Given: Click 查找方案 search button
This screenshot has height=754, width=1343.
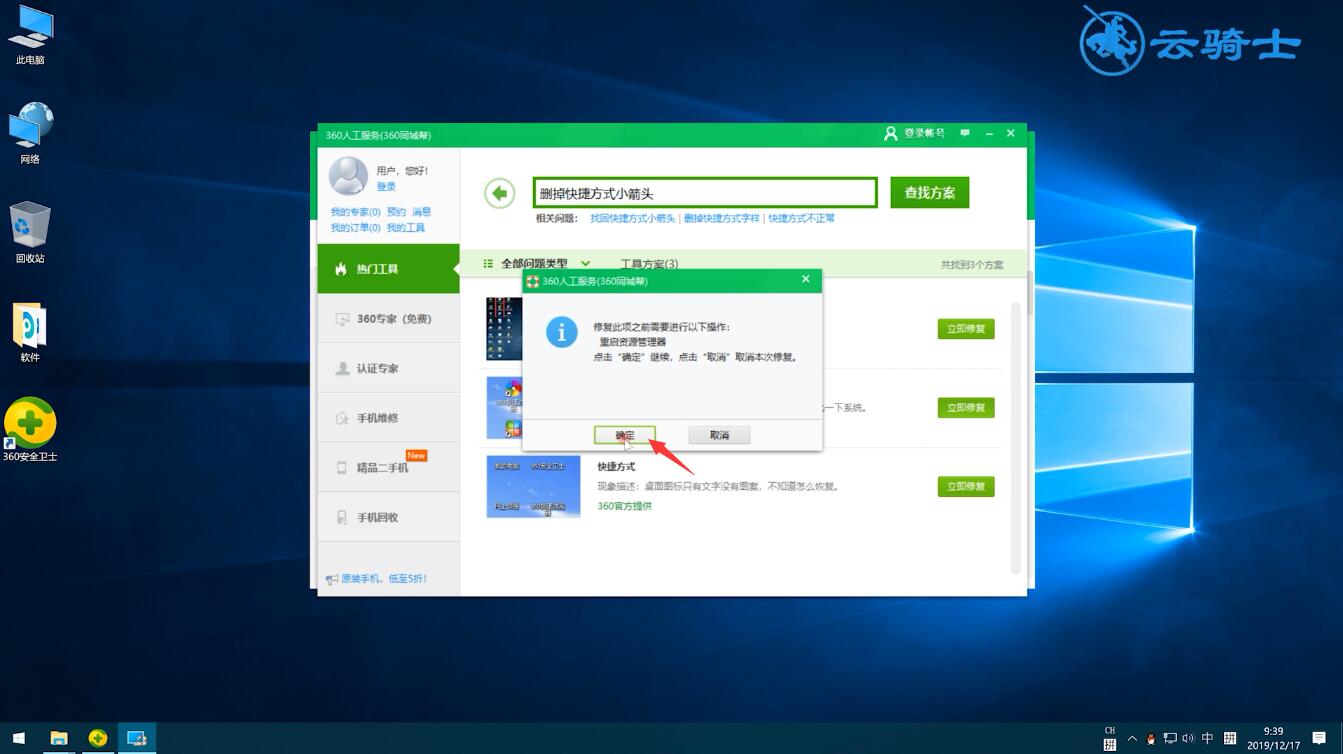Looking at the screenshot, I should tap(930, 193).
